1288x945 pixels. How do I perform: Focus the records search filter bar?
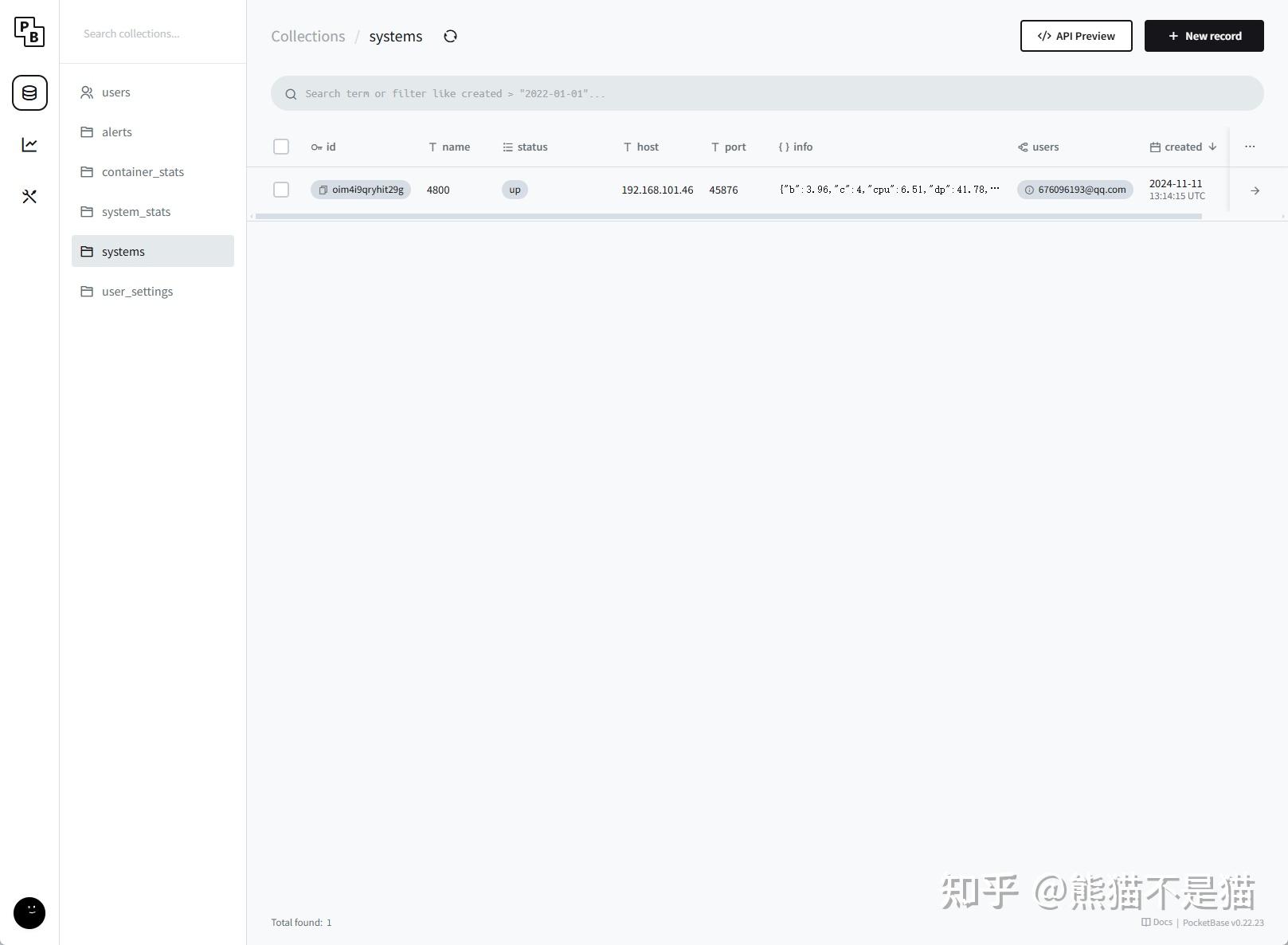767,93
